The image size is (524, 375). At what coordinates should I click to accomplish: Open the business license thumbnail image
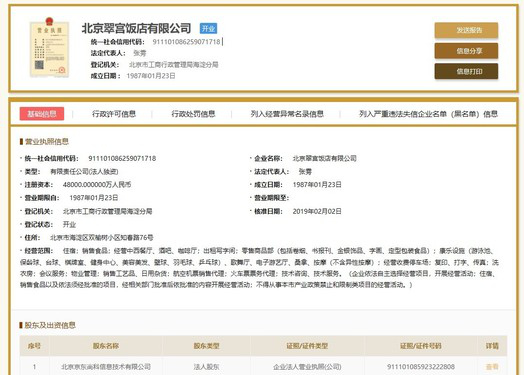[49, 47]
